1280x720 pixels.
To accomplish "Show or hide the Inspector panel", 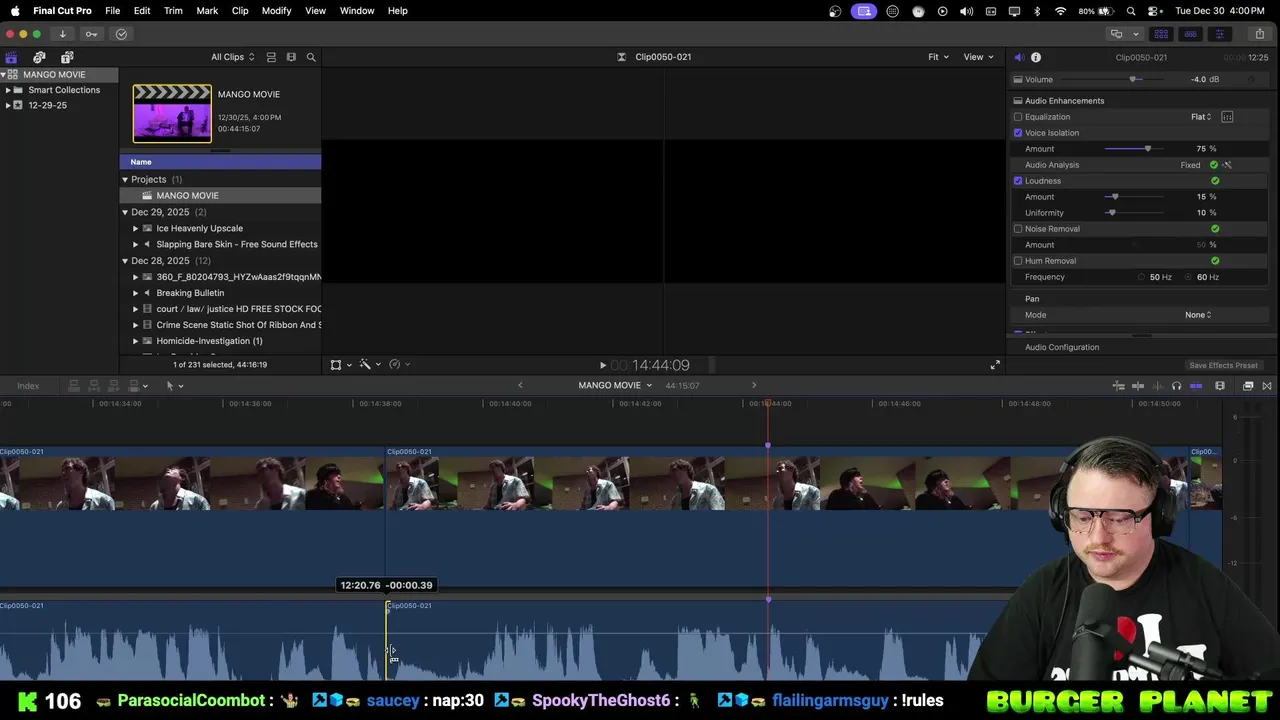I will pos(1219,34).
